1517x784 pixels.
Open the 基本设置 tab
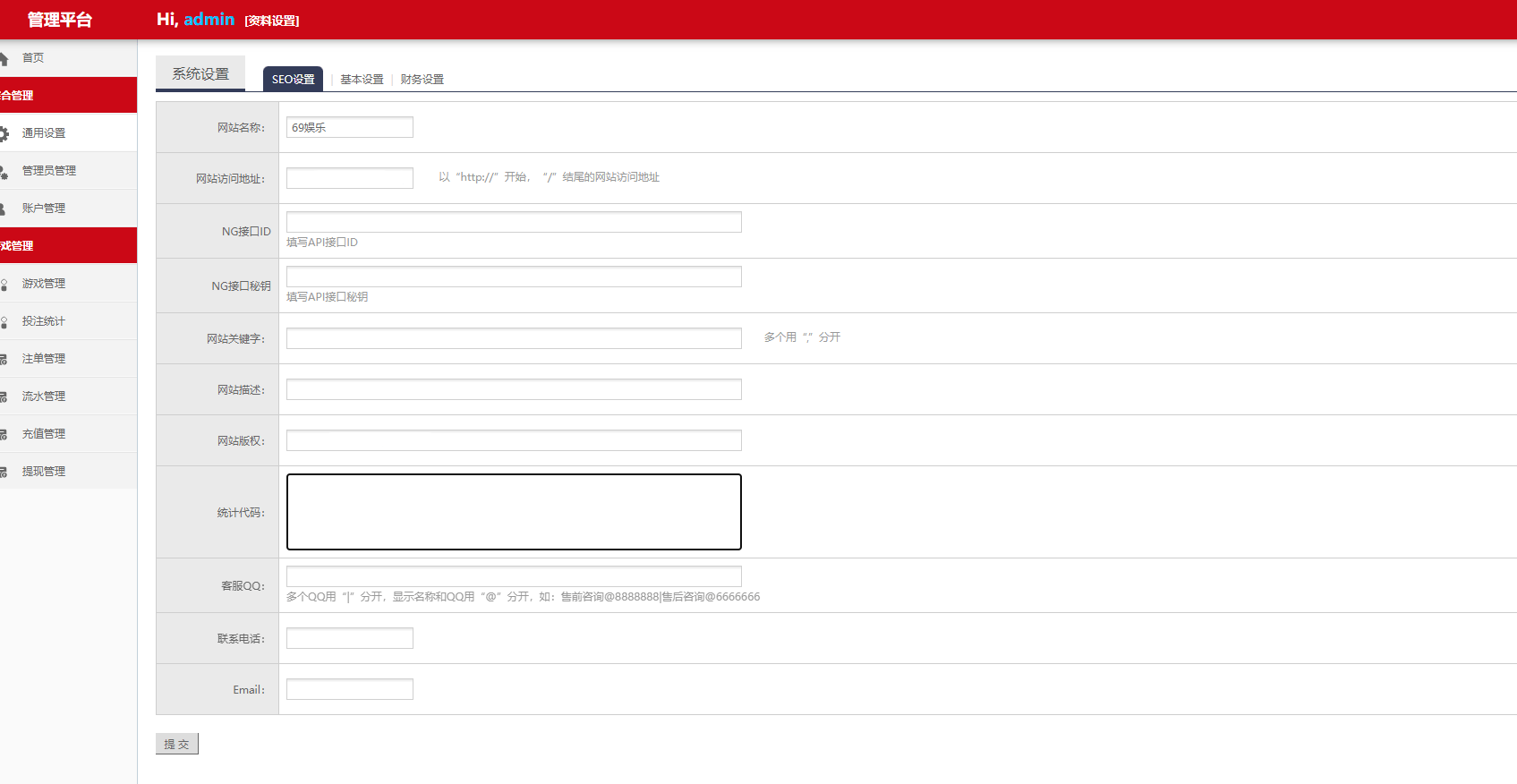coord(362,80)
